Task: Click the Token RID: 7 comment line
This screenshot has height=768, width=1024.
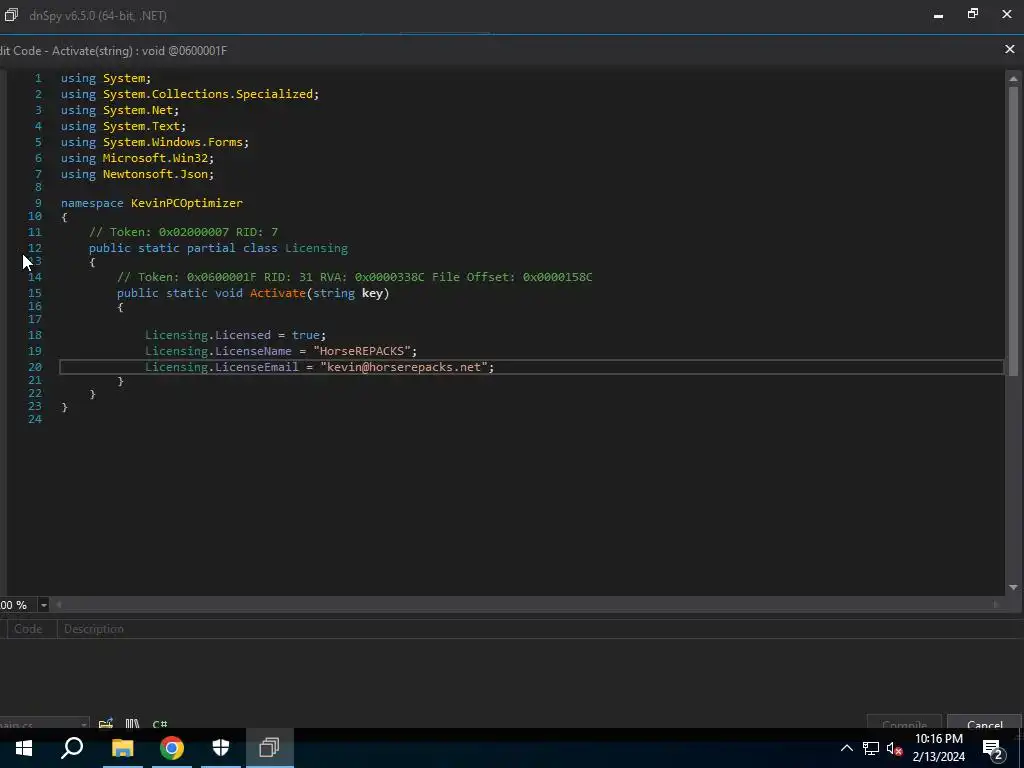Action: (184, 232)
